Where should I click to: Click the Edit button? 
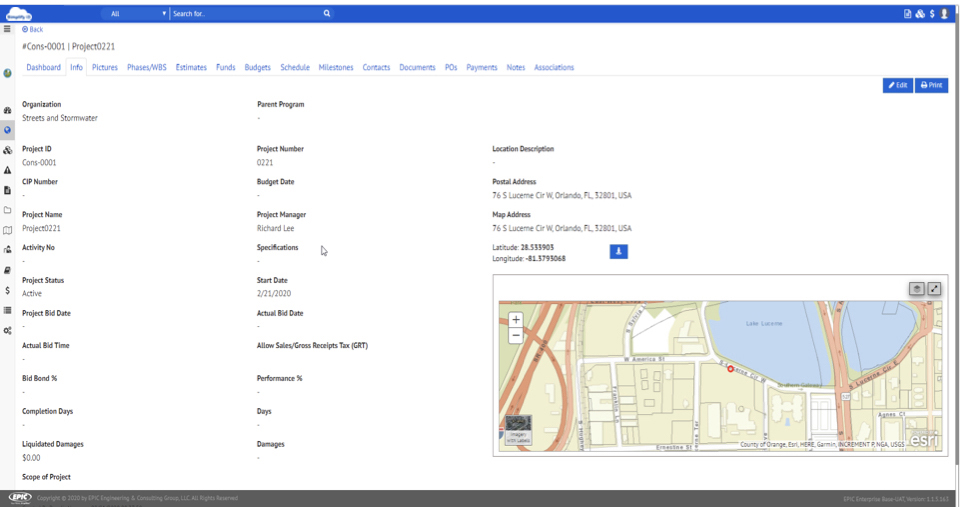897,86
